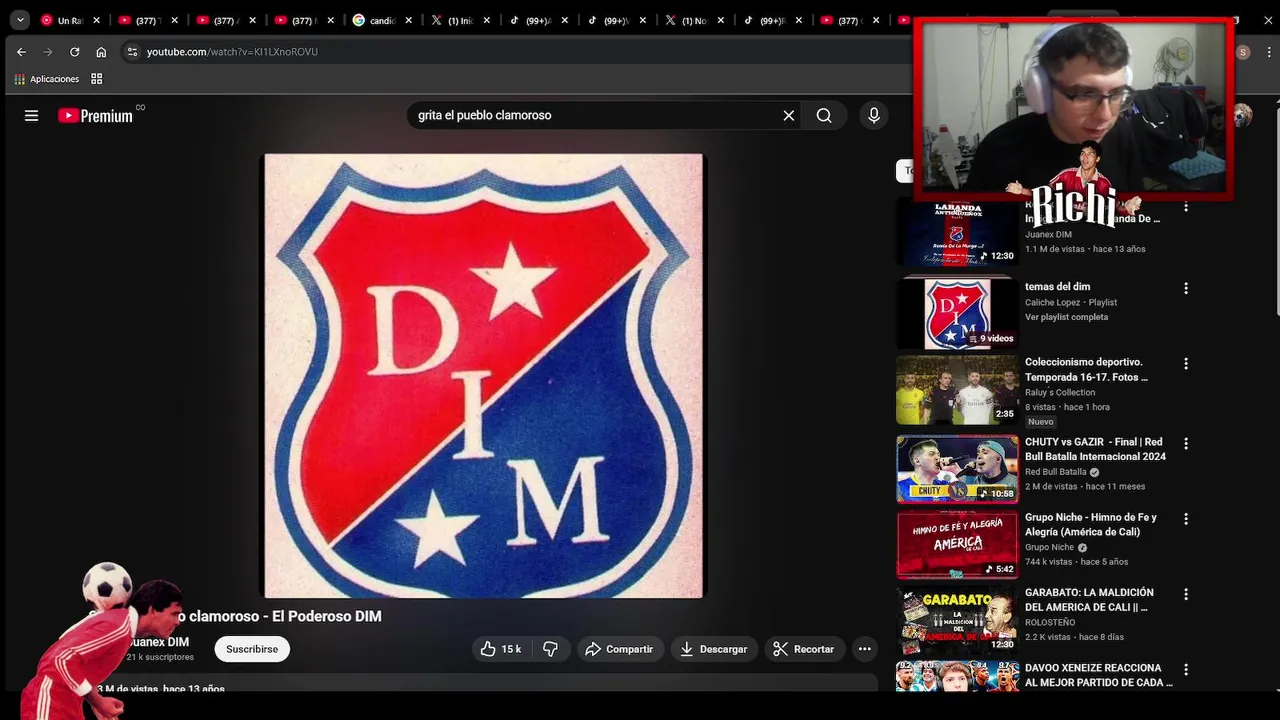
Task: Click the 'Raluy s Collection' channel name
Action: point(1060,393)
